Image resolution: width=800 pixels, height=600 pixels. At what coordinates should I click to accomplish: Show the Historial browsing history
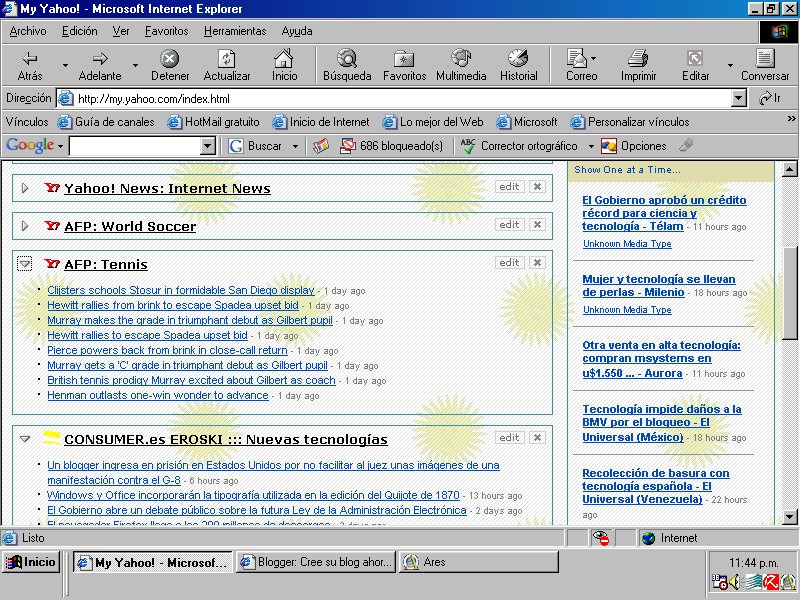pyautogui.click(x=518, y=65)
